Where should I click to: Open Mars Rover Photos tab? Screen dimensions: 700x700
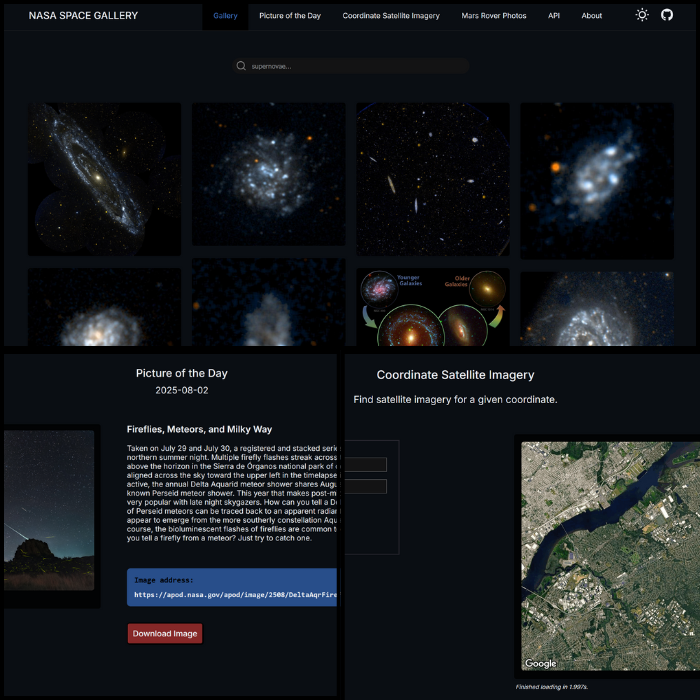point(494,16)
